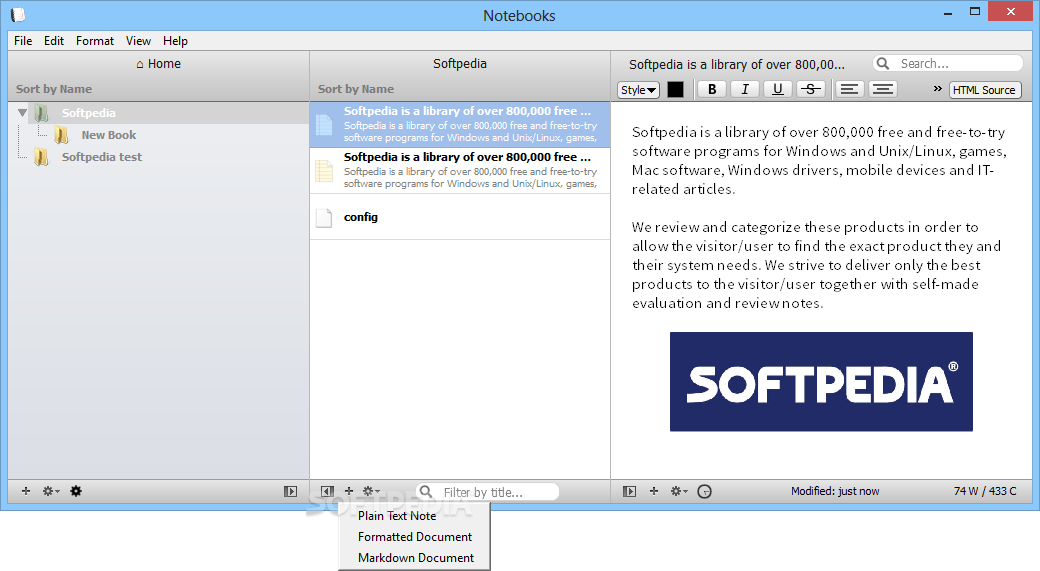This screenshot has height=571, width=1040.
Task: Center align text
Action: pos(882,90)
